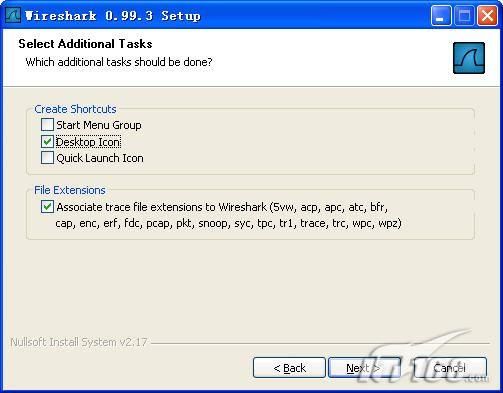This screenshot has height=393, width=503.
Task: Close the setup window with X
Action: click(x=487, y=15)
